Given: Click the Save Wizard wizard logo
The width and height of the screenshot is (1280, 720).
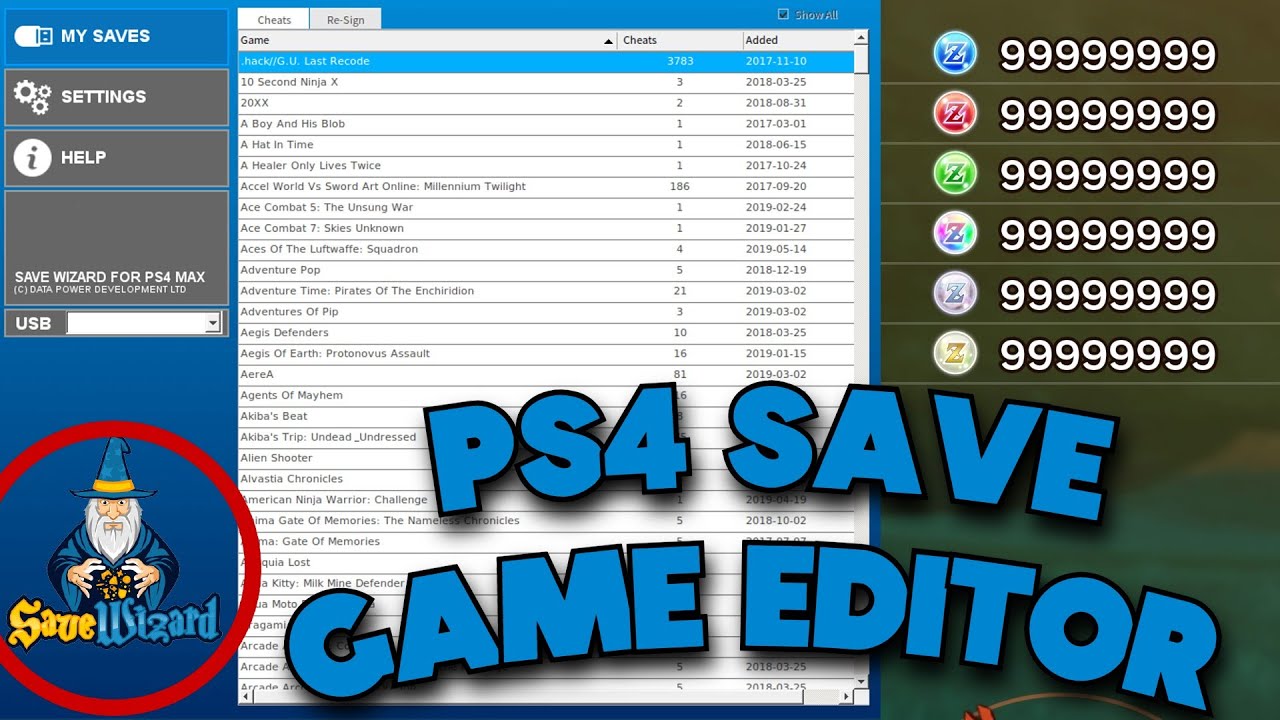Looking at the screenshot, I should click(112, 547).
